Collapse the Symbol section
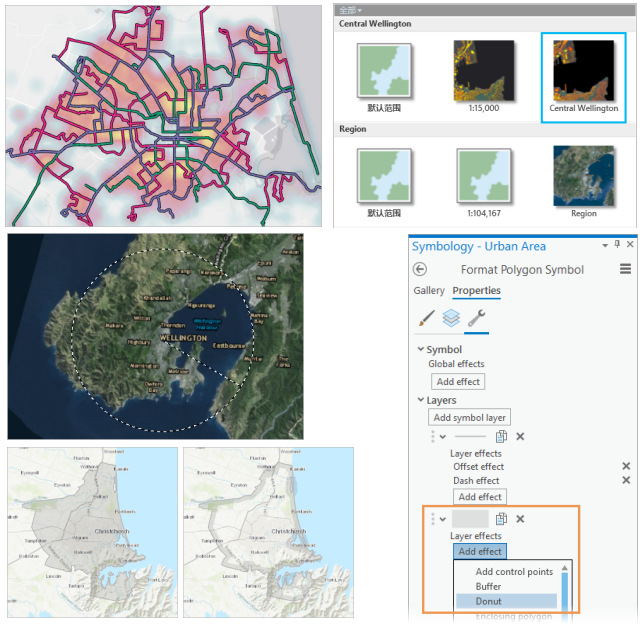 coord(420,349)
